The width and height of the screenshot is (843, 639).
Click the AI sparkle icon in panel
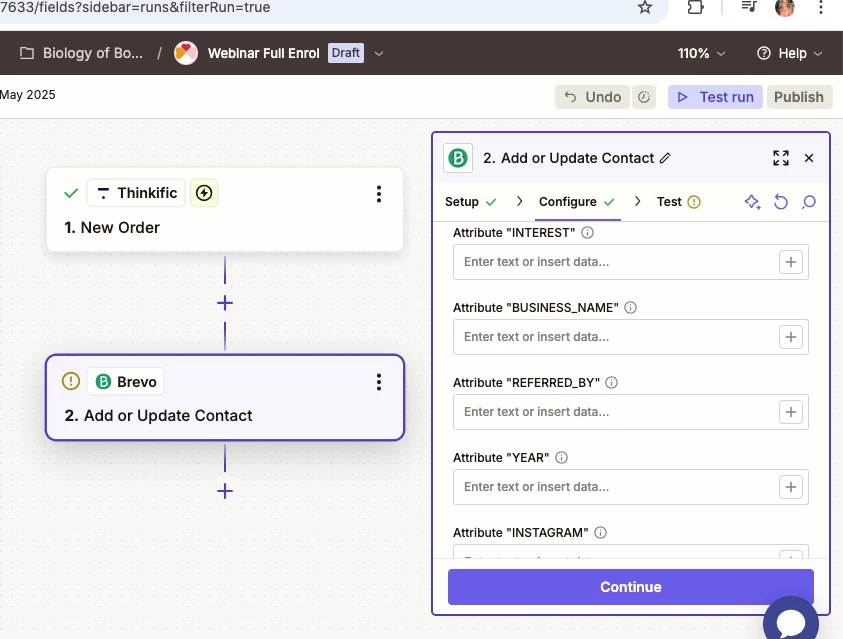[752, 202]
